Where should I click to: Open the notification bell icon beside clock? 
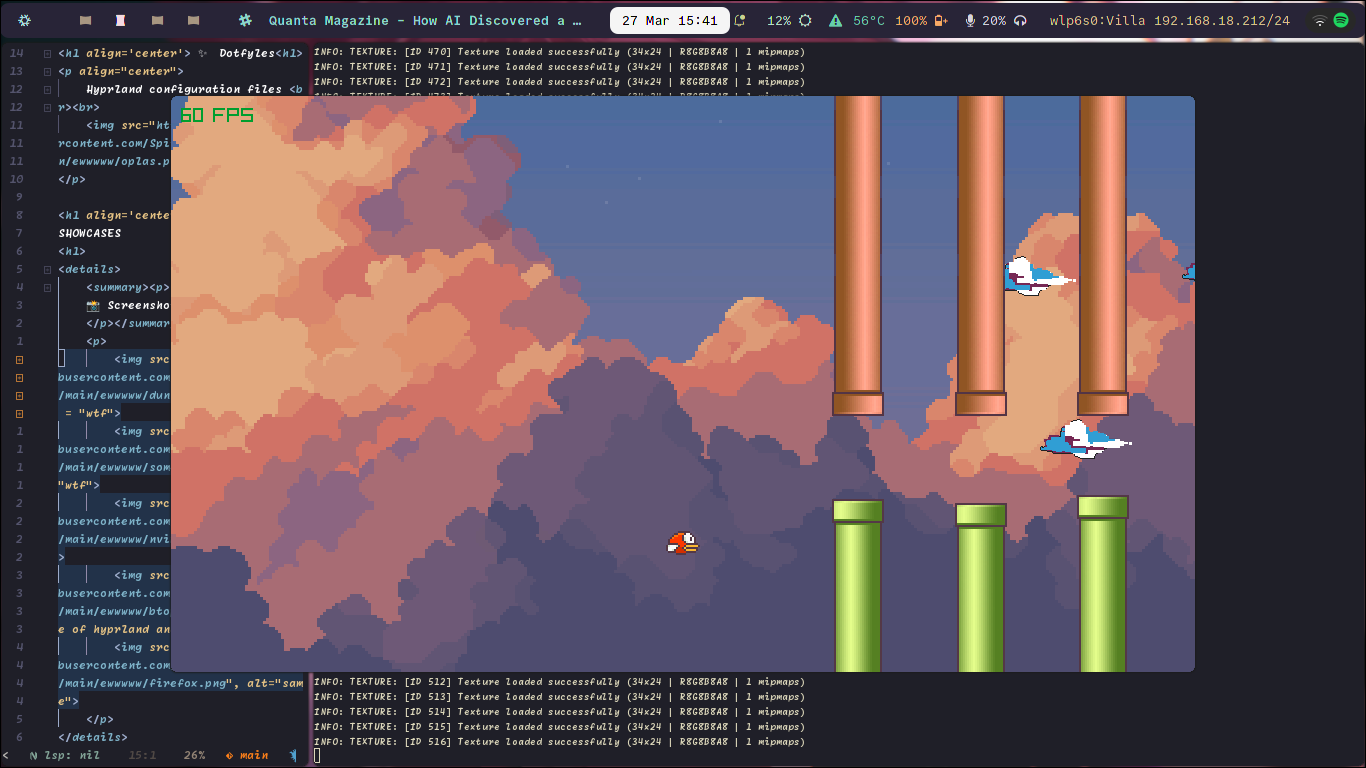(x=740, y=20)
